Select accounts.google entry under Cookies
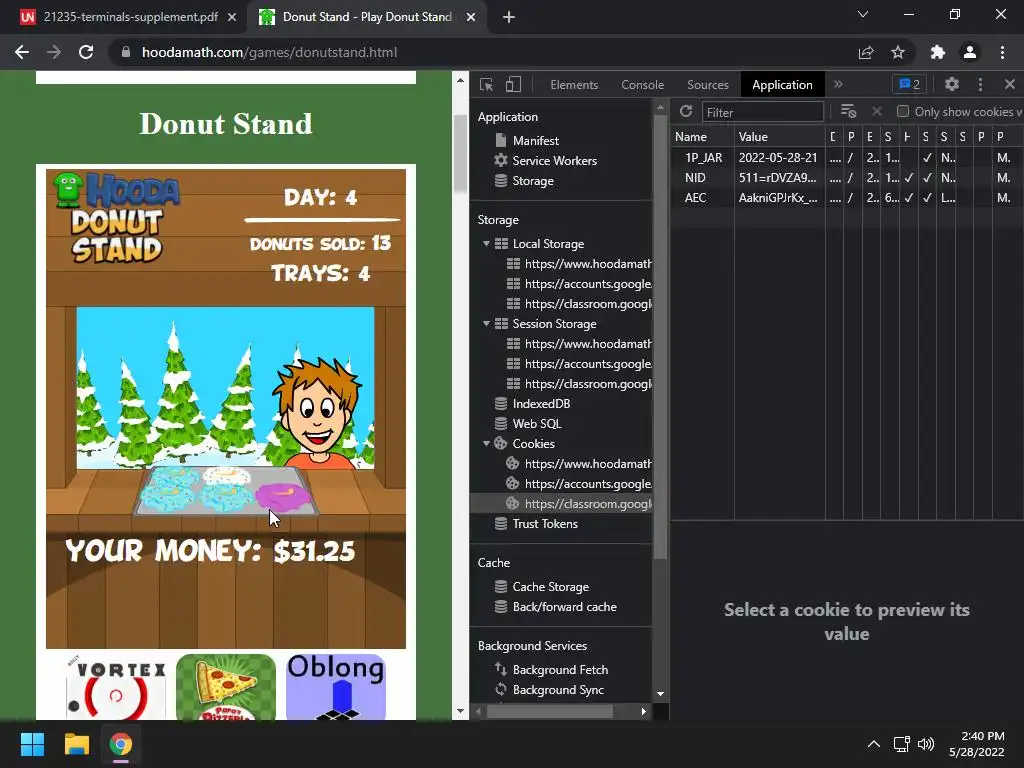This screenshot has width=1024, height=768. 579,484
